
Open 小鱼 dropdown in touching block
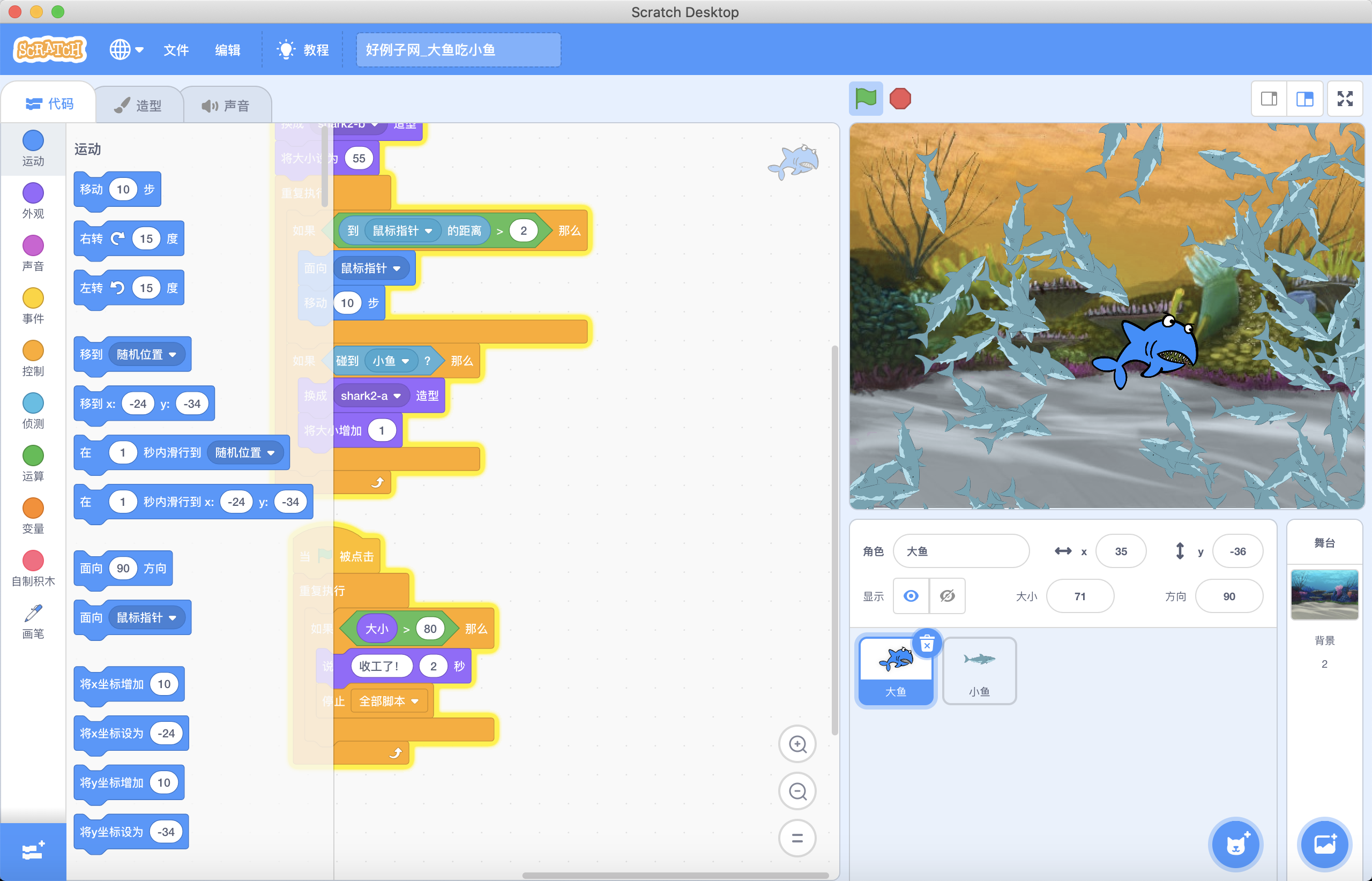pyautogui.click(x=391, y=361)
